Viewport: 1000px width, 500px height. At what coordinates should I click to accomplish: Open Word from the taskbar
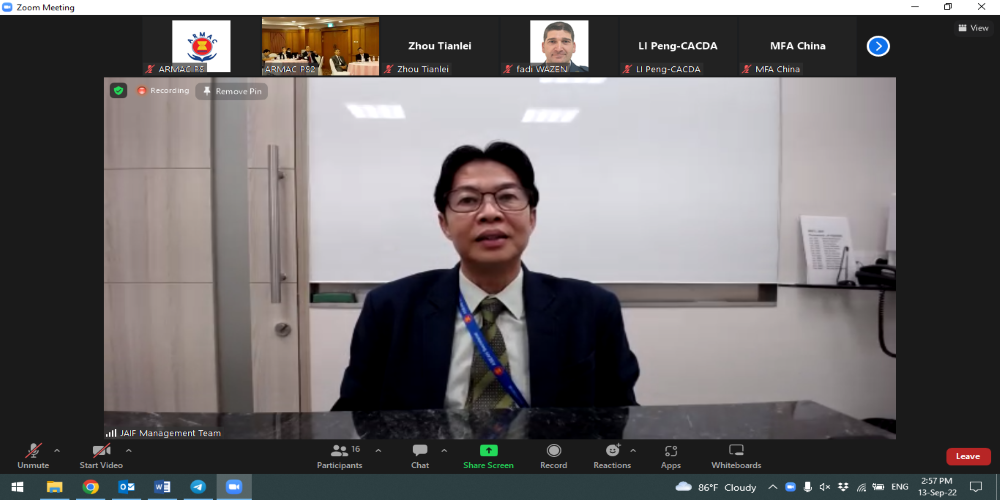pos(162,487)
